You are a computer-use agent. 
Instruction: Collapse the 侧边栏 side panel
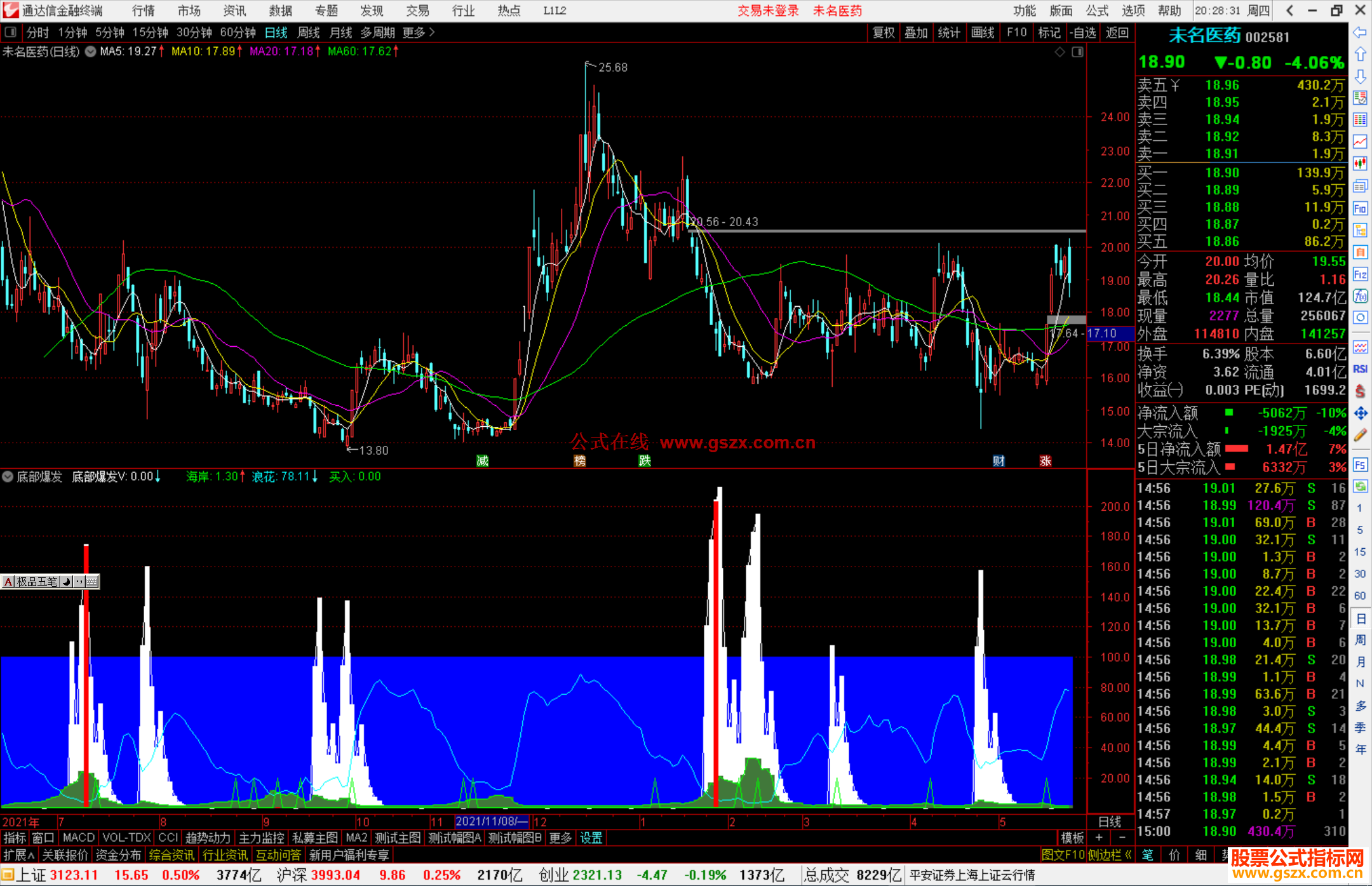tap(1110, 855)
